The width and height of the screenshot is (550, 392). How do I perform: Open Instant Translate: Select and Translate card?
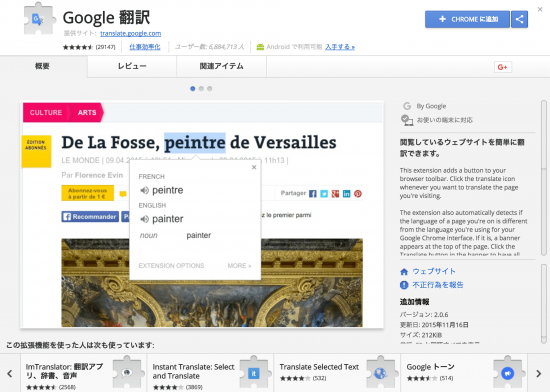click(x=210, y=373)
